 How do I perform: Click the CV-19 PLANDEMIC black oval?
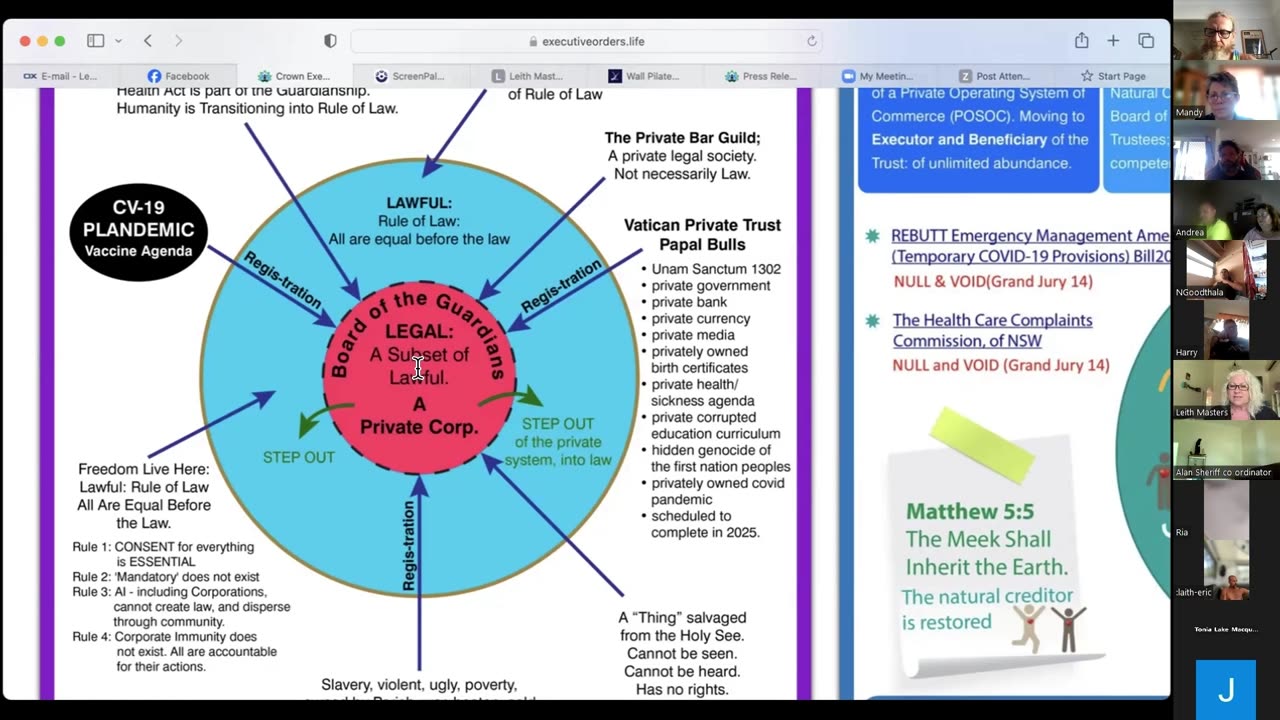coord(138,232)
